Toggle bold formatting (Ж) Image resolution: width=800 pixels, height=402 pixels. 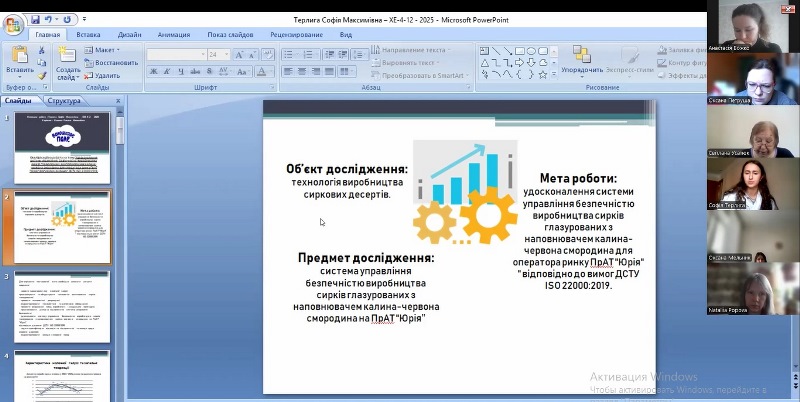pos(154,72)
